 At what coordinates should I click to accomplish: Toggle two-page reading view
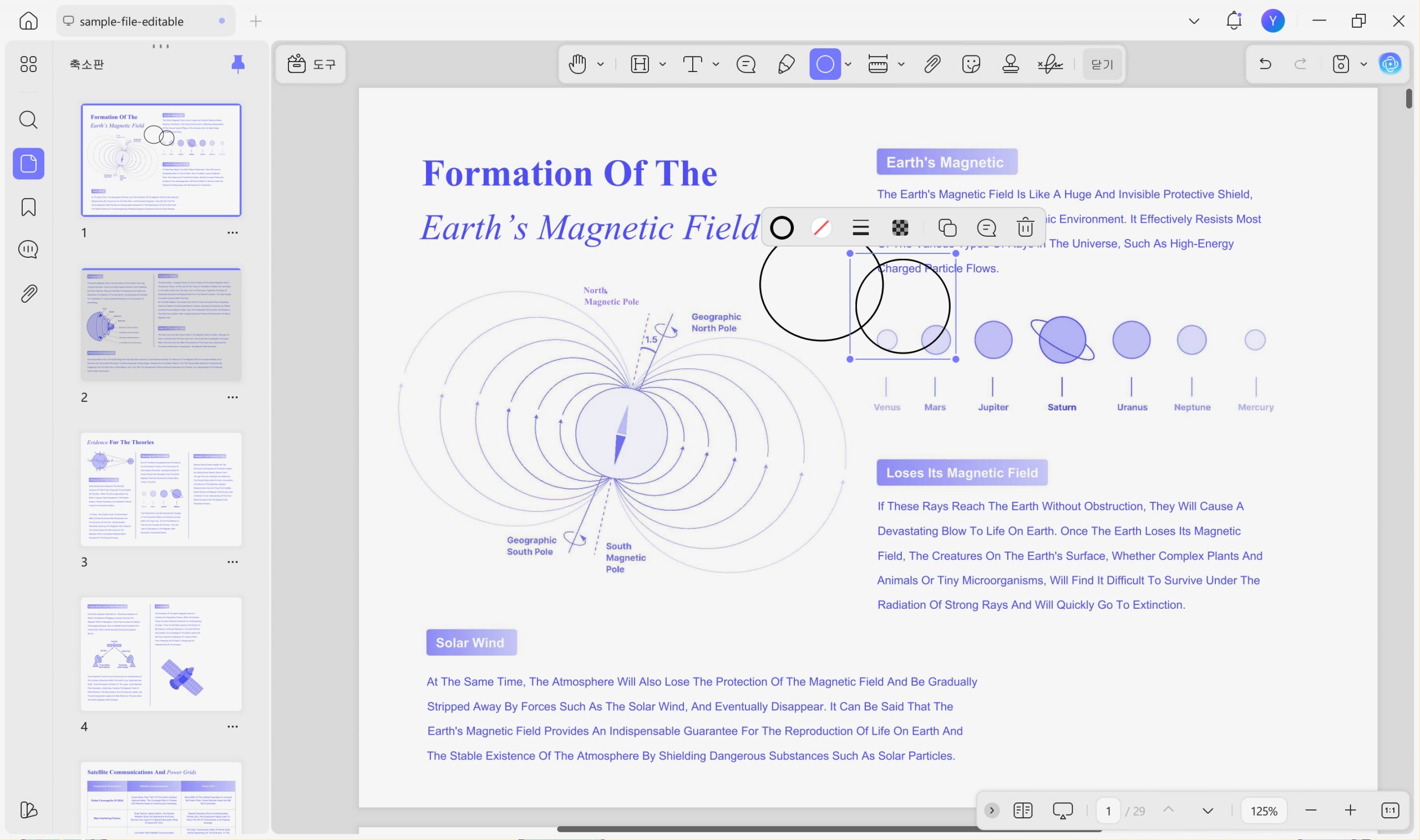[1022, 811]
